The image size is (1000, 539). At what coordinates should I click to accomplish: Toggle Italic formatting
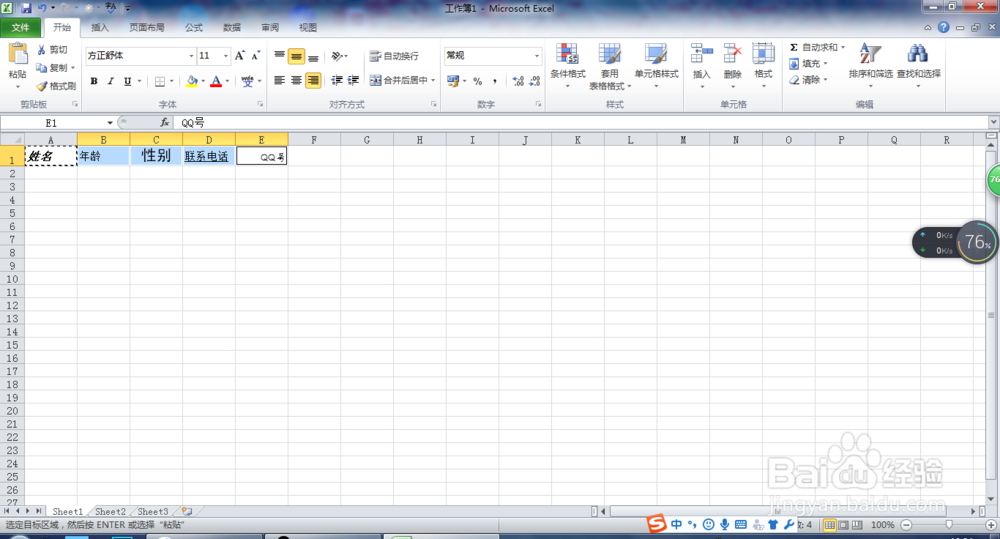110,82
